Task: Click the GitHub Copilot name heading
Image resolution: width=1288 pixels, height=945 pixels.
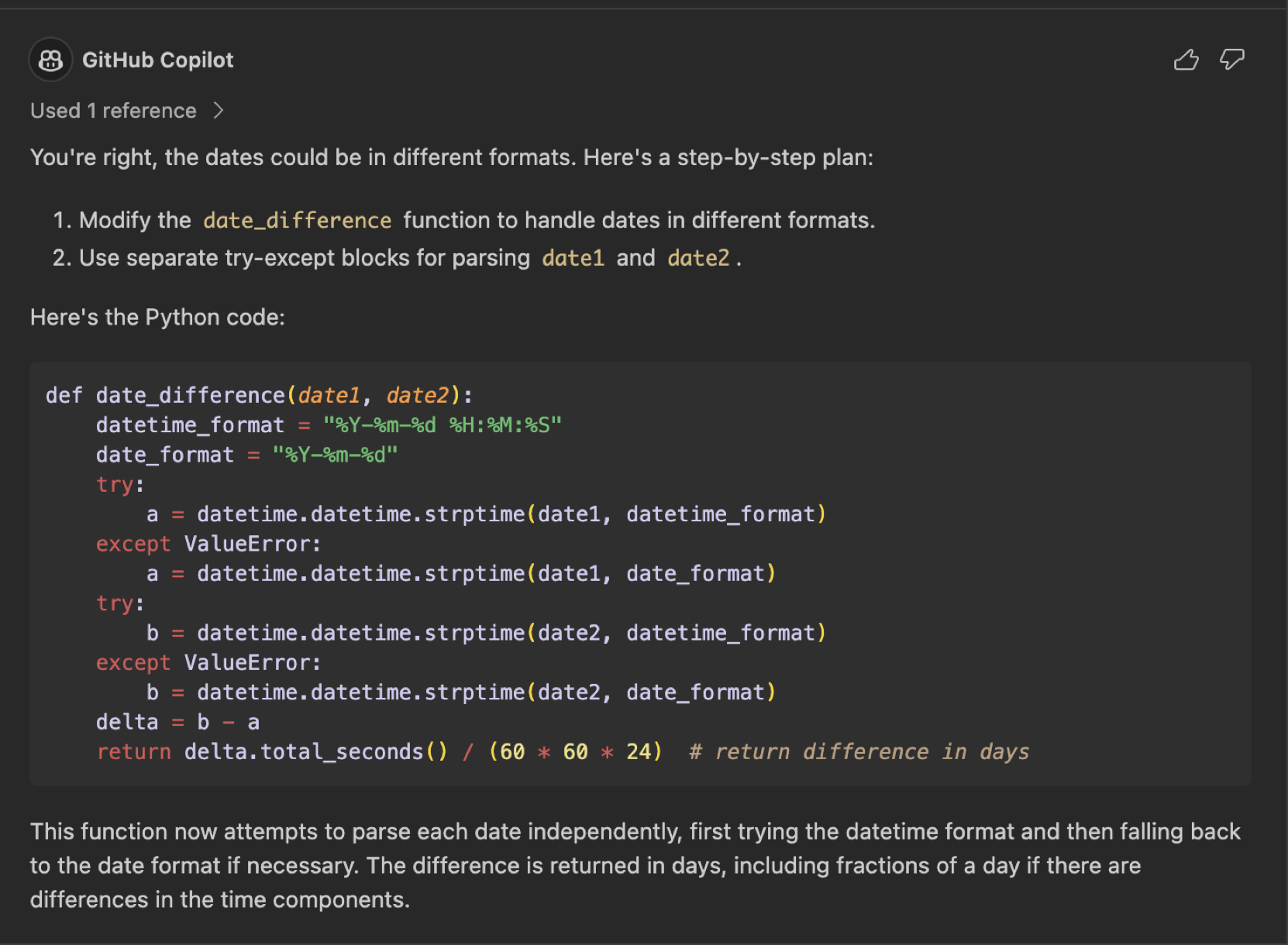Action: pos(157,60)
